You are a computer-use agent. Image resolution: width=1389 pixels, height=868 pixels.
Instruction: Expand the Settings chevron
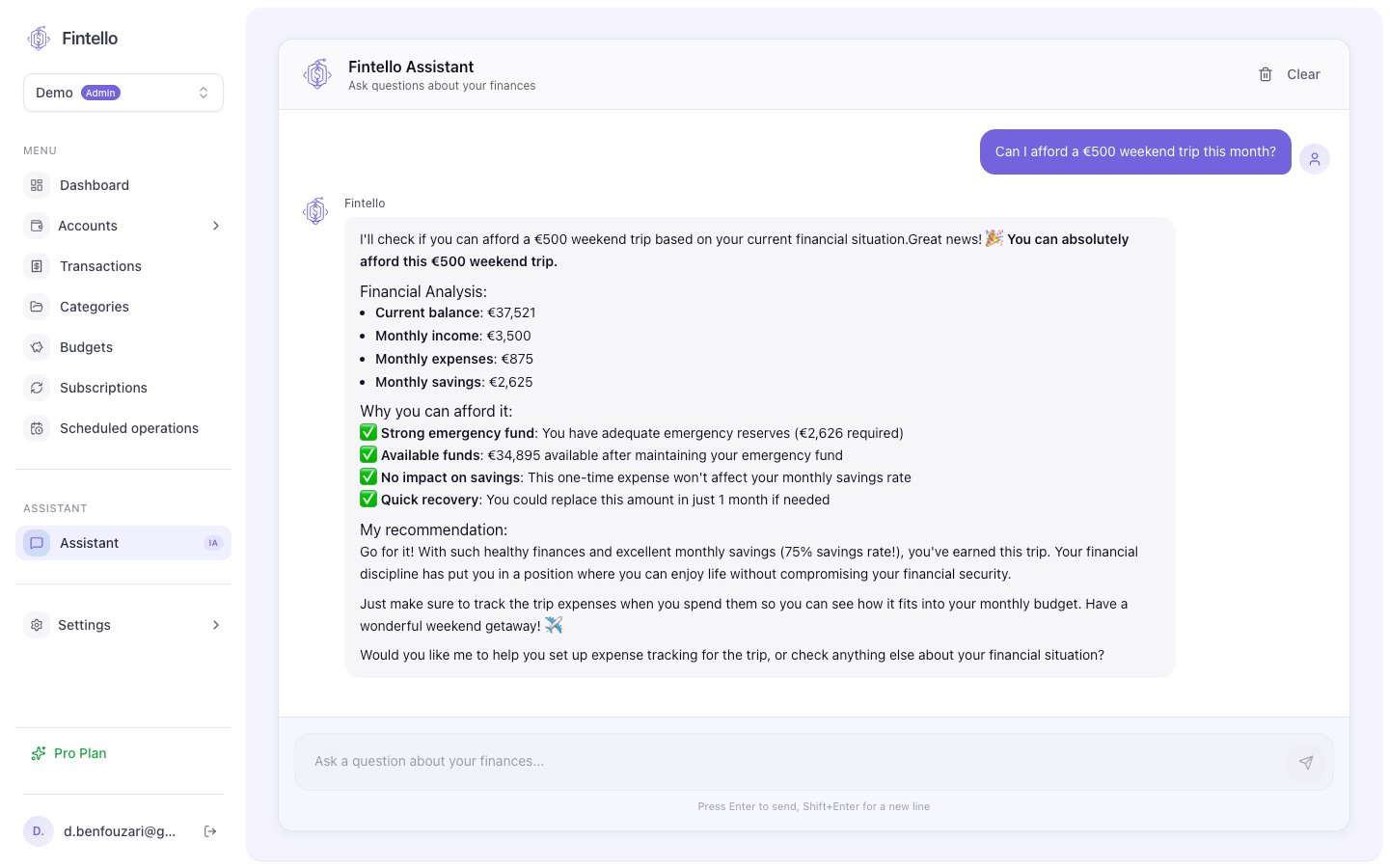216,625
